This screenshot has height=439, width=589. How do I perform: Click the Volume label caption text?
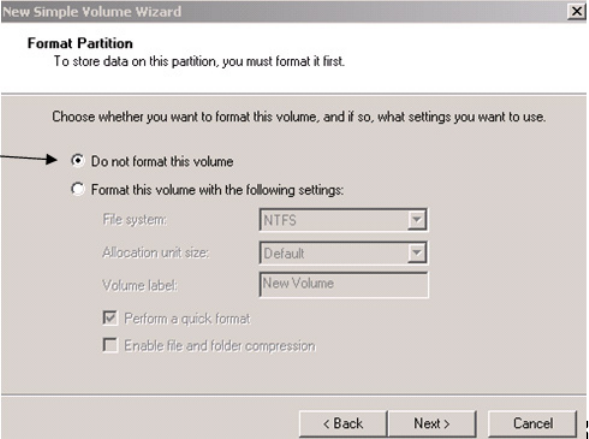click(x=140, y=285)
